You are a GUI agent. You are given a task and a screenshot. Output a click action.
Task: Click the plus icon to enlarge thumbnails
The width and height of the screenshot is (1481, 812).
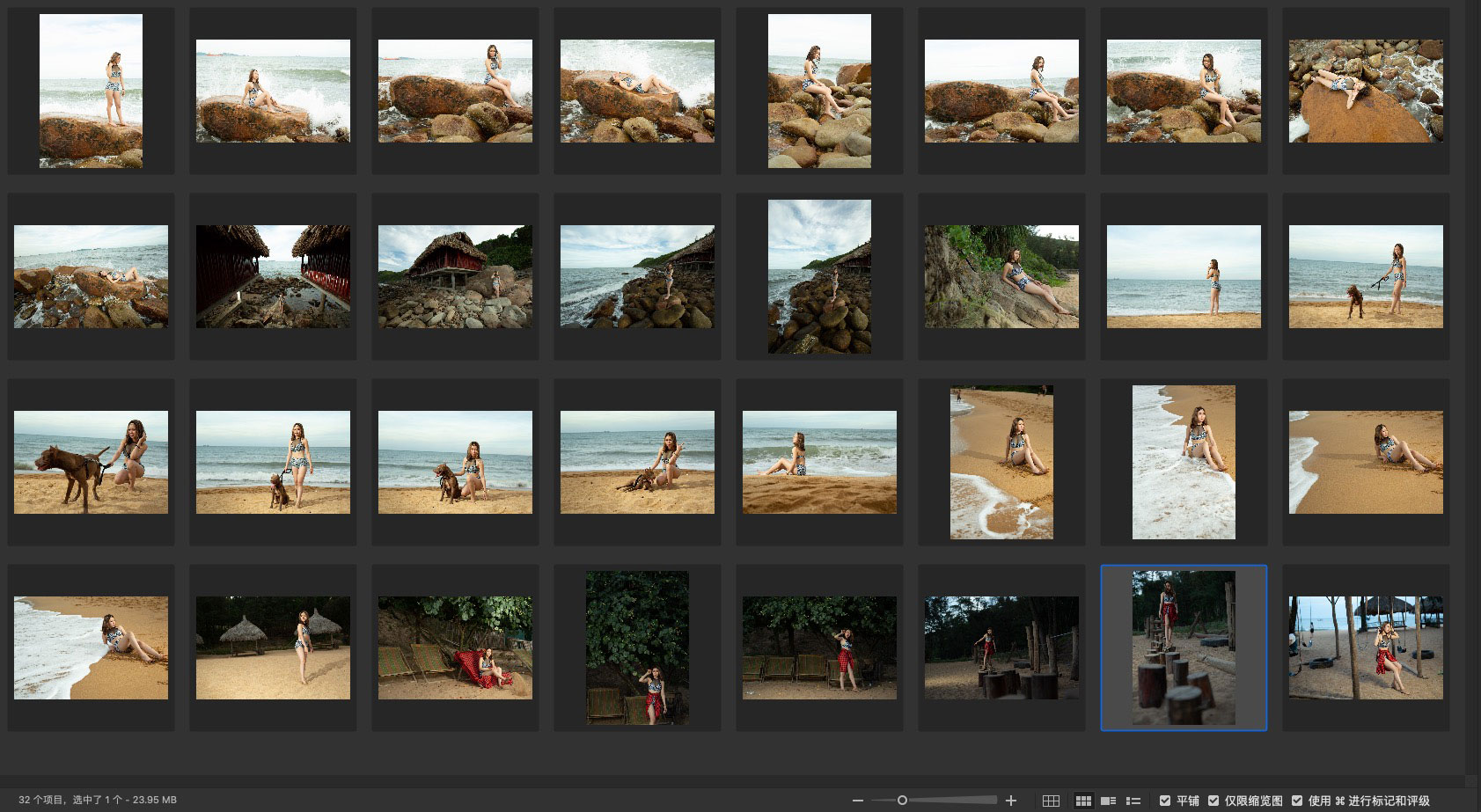1011,801
